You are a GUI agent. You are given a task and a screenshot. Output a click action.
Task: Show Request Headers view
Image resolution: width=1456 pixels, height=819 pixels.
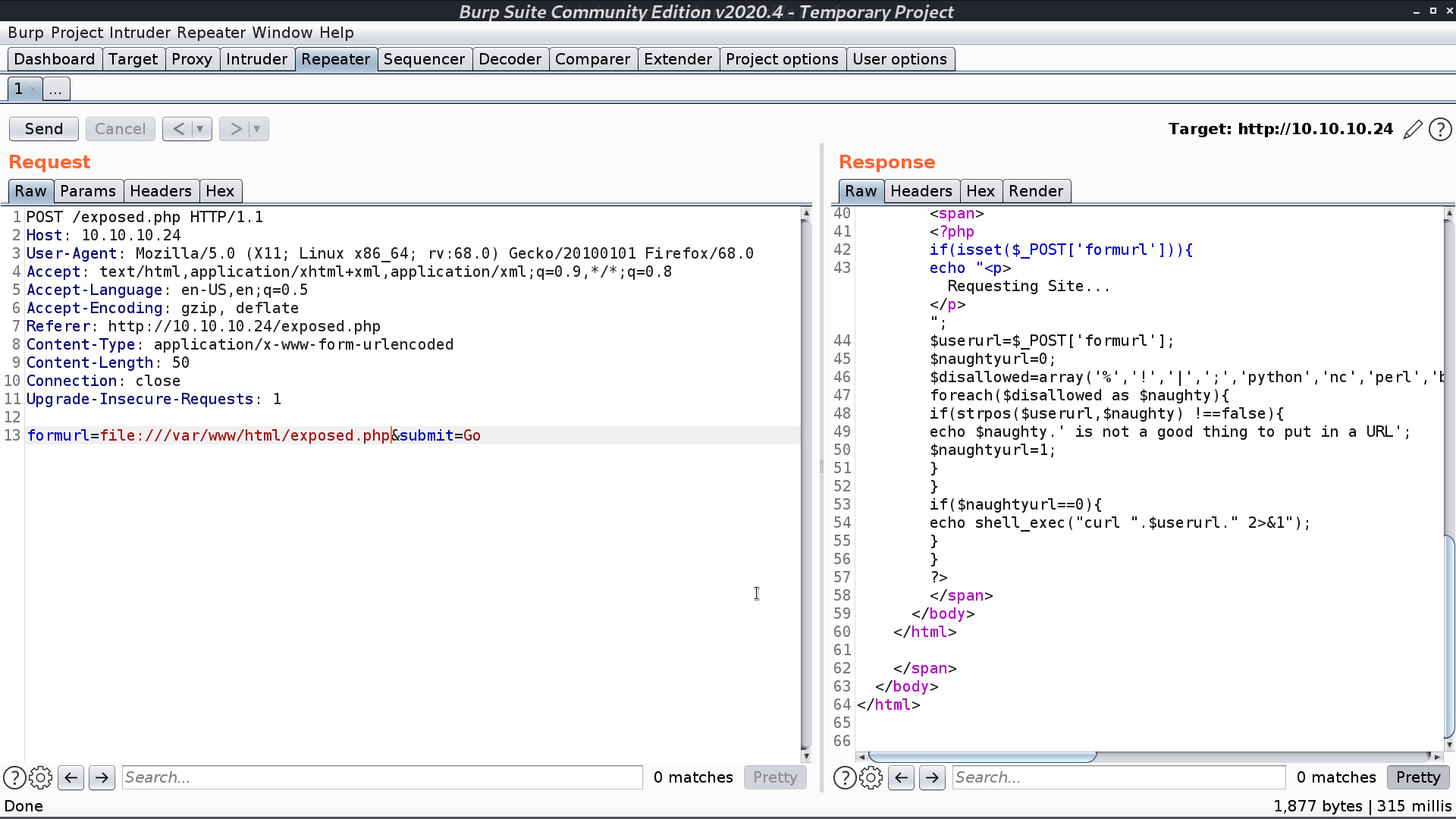point(161,191)
